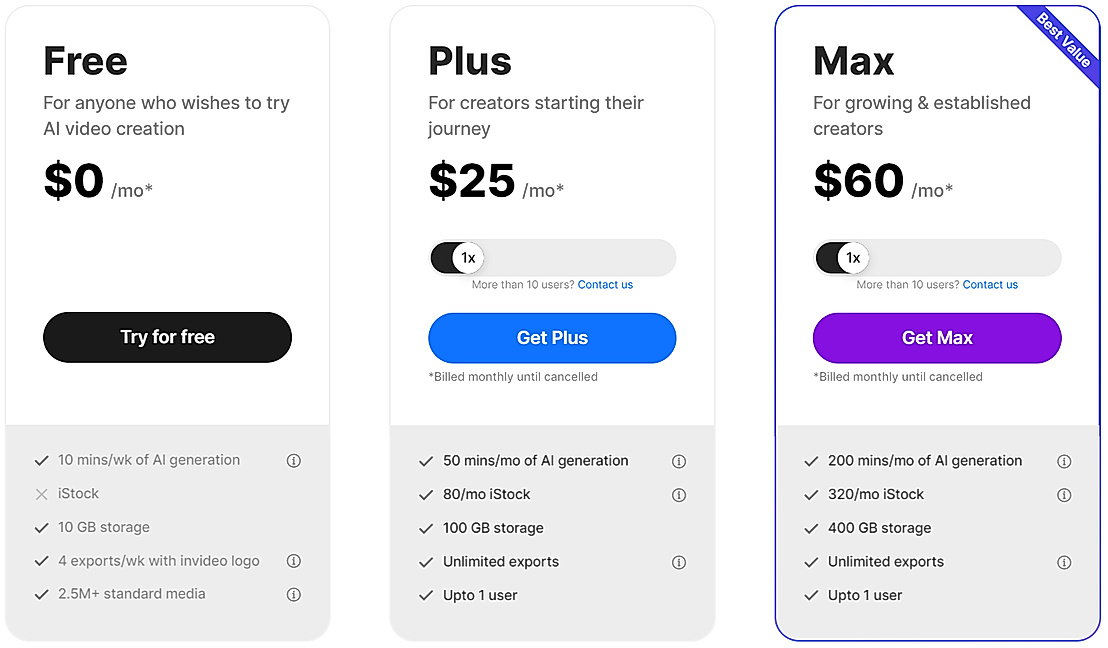Click the checkmark next to "100 GB storage"
Viewport: 1108px width, 648px height.
coord(427,527)
